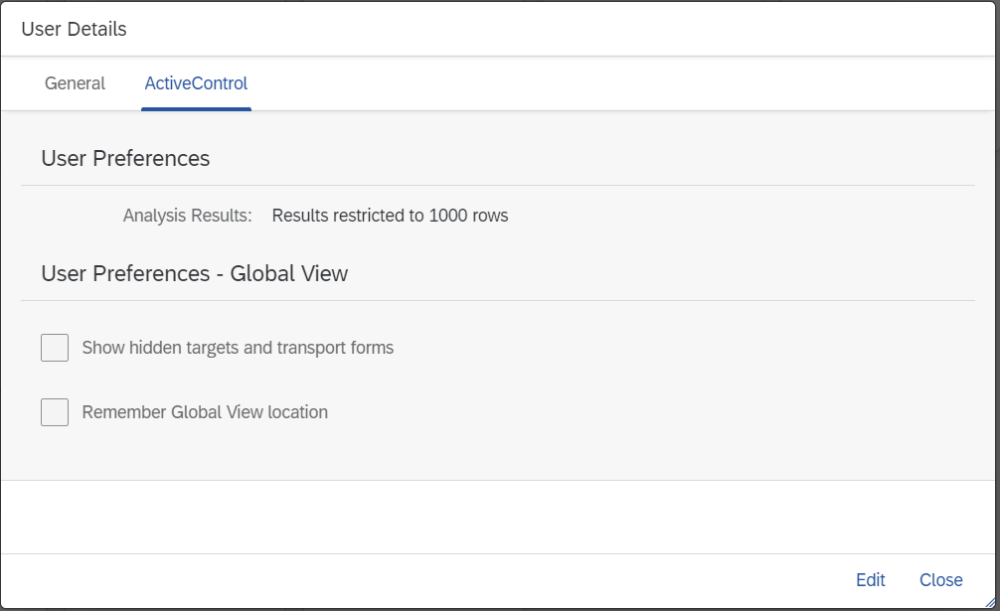Close the User Details dialog via Close link
This screenshot has width=1000, height=611.
[940, 580]
